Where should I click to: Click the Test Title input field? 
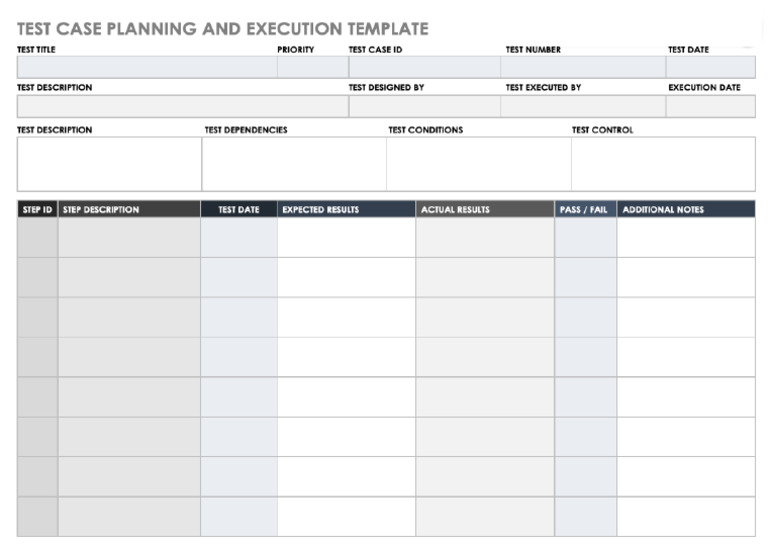(x=146, y=67)
